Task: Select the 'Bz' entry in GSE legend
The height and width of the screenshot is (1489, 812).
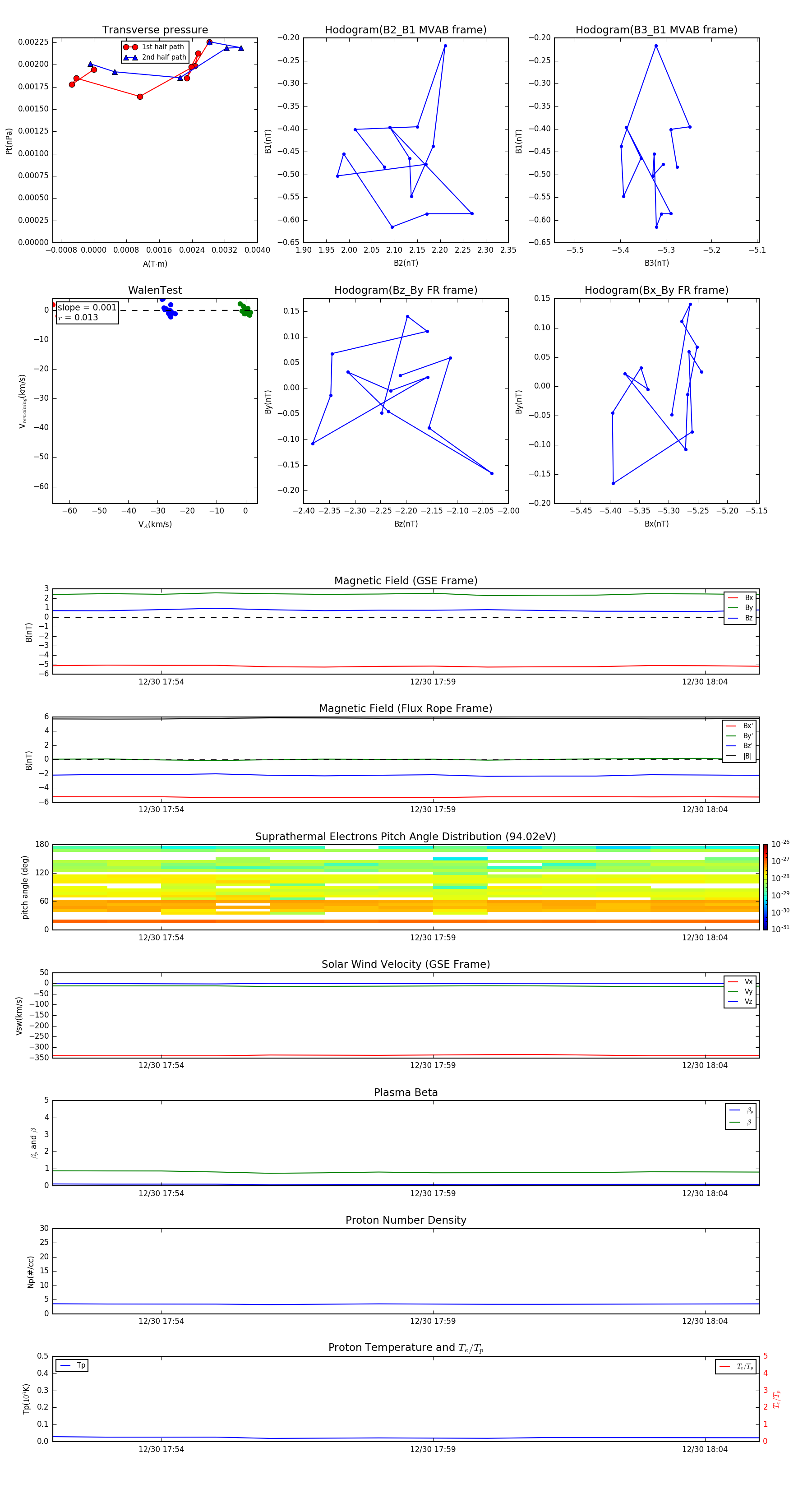Action: click(740, 618)
